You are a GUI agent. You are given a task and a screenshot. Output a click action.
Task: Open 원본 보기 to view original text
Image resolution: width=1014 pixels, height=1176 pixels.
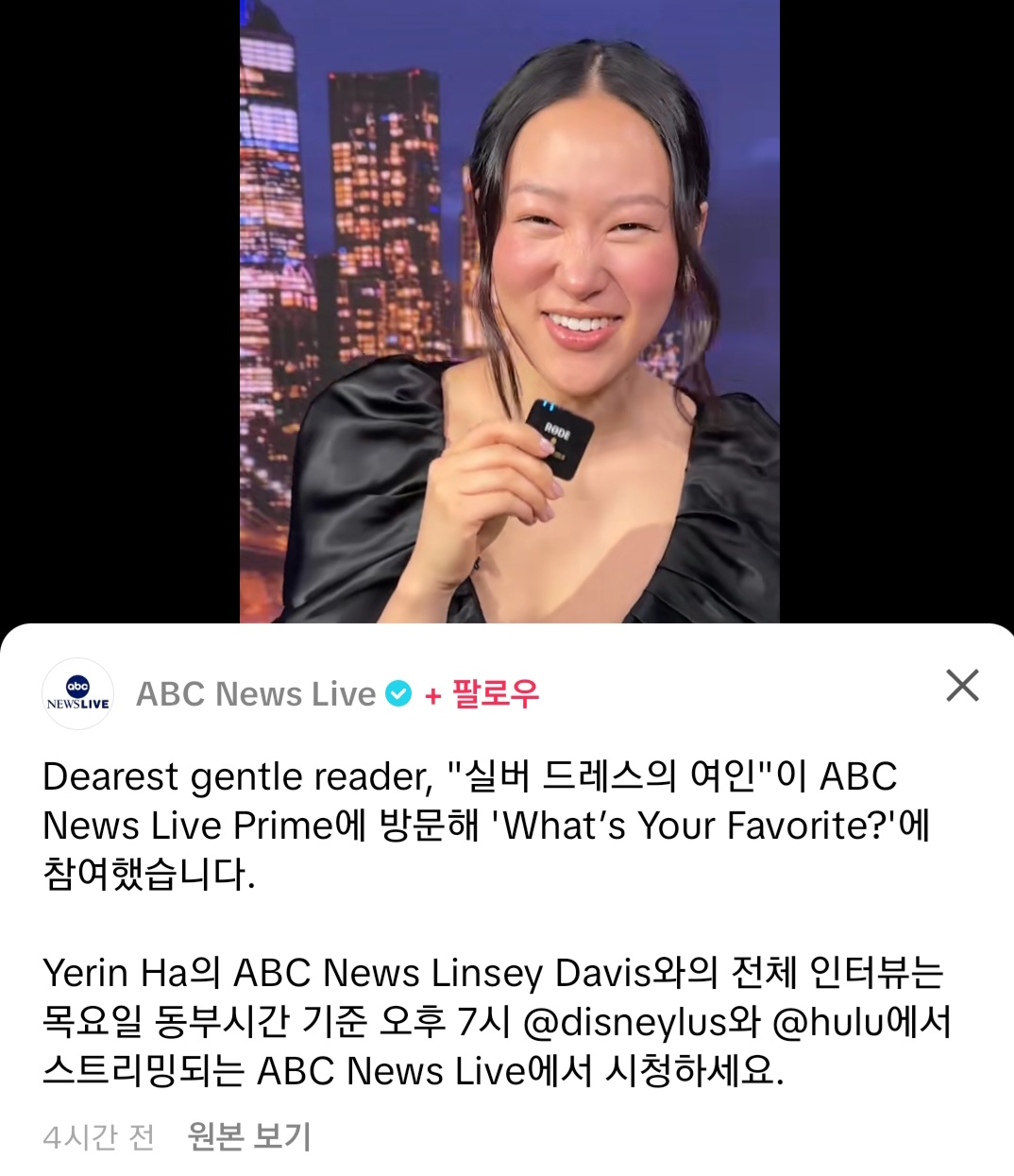click(x=249, y=1136)
